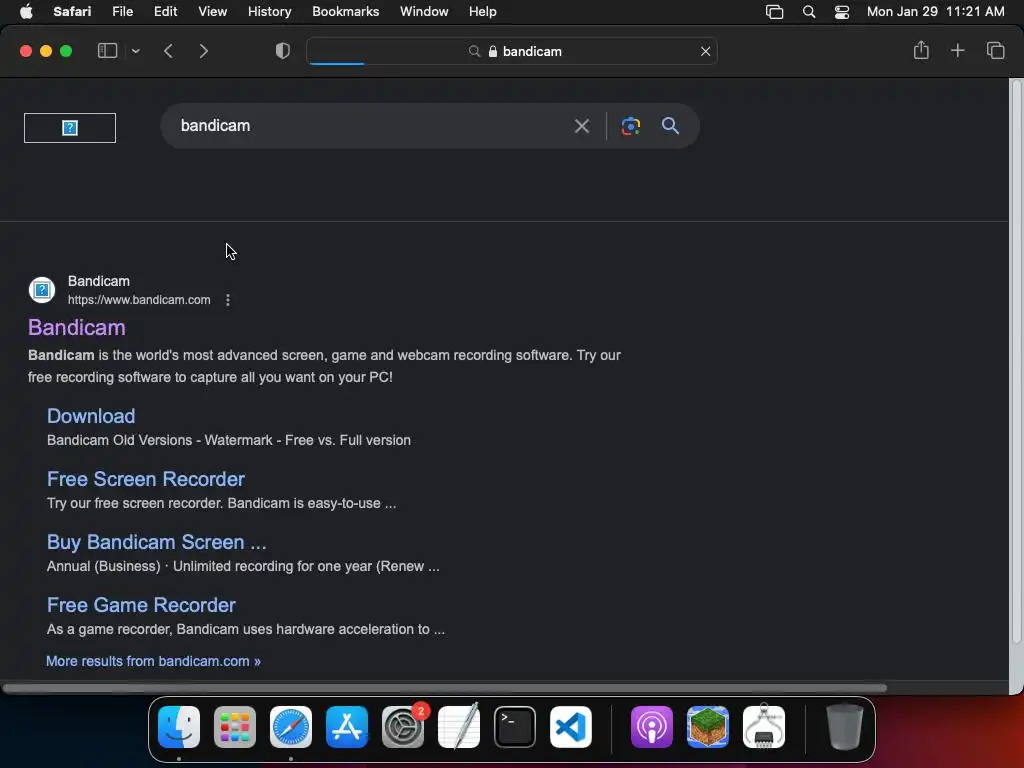Open Visual Studio Code from the Dock

tap(571, 727)
